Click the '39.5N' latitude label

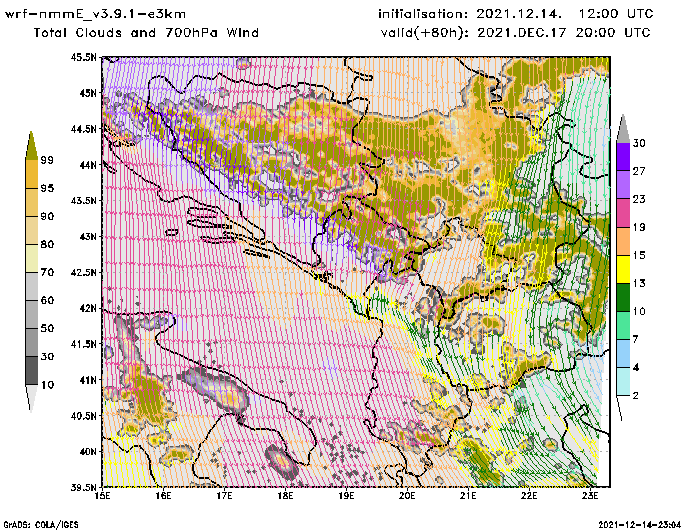(x=83, y=487)
